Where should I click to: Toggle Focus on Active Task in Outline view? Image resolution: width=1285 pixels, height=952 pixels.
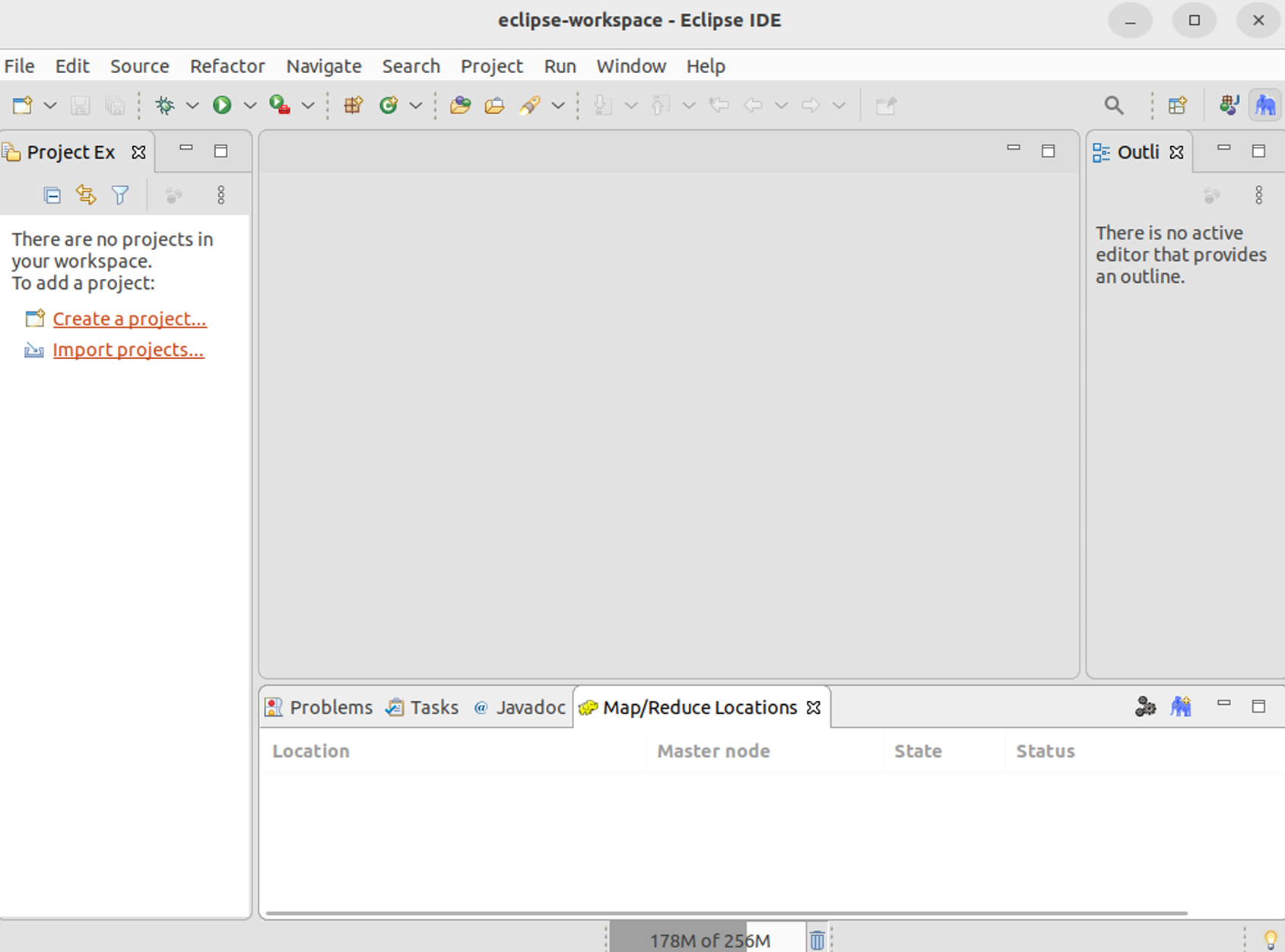[1212, 196]
